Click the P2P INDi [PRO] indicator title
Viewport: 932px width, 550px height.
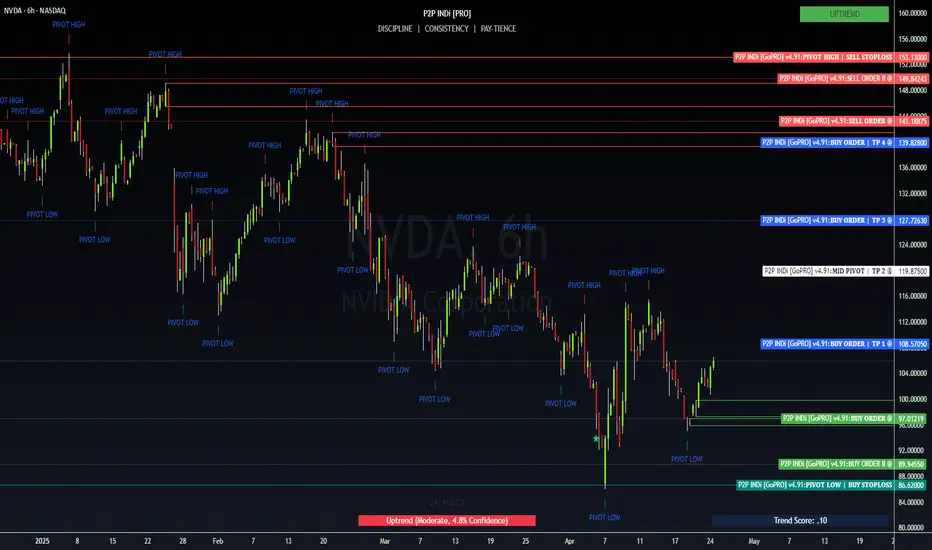(447, 13)
